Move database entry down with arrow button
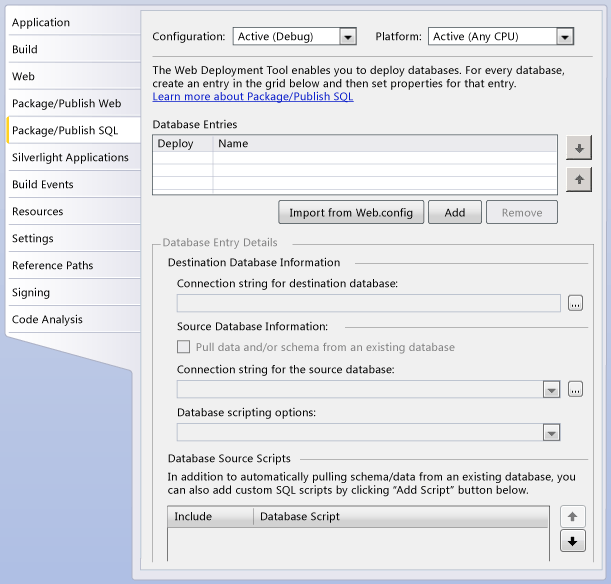Screen dimensions: 611x584 [578, 149]
